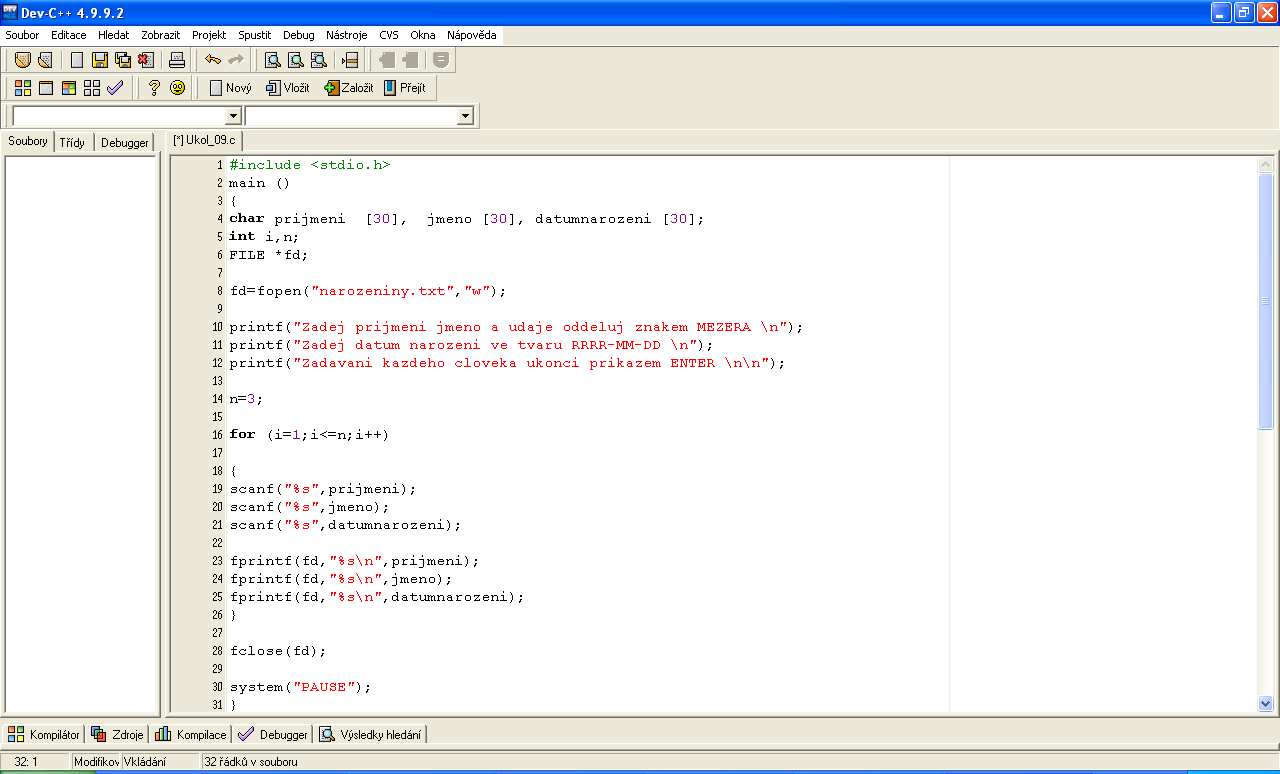
Task: Click the 'FILE *fd;' code line
Action: point(269,255)
